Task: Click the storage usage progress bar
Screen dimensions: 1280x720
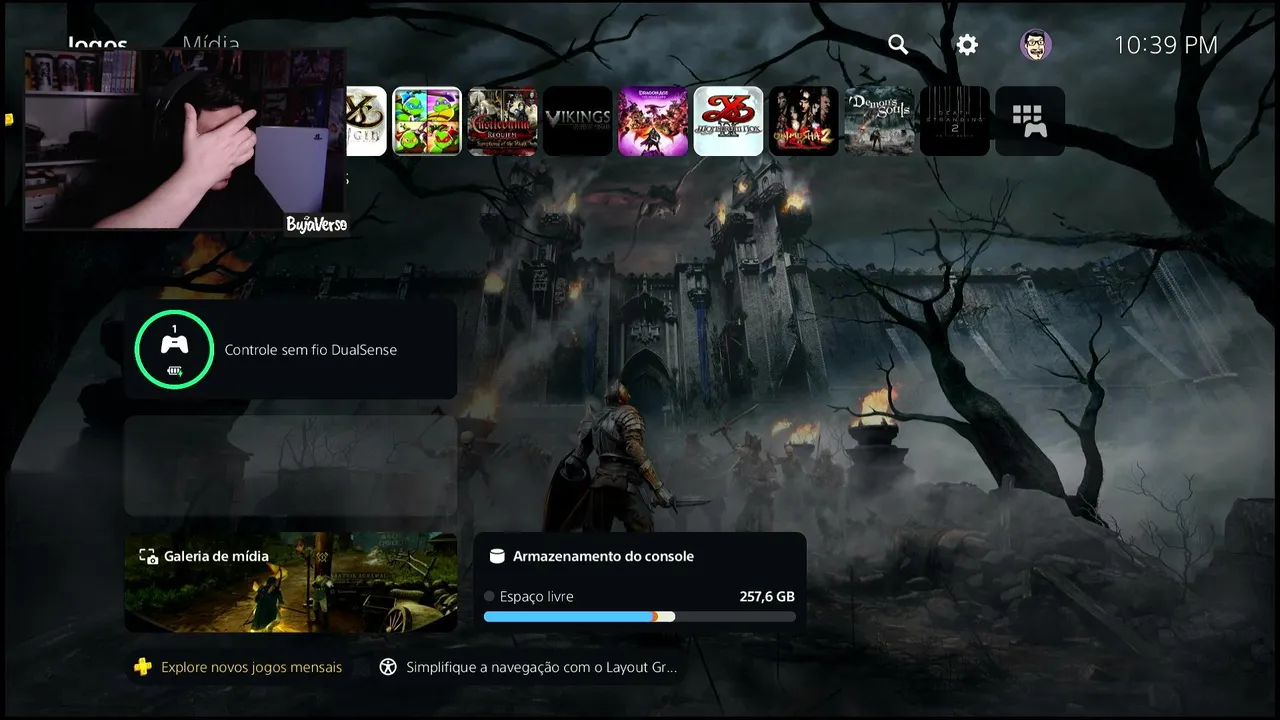Action: click(640, 617)
